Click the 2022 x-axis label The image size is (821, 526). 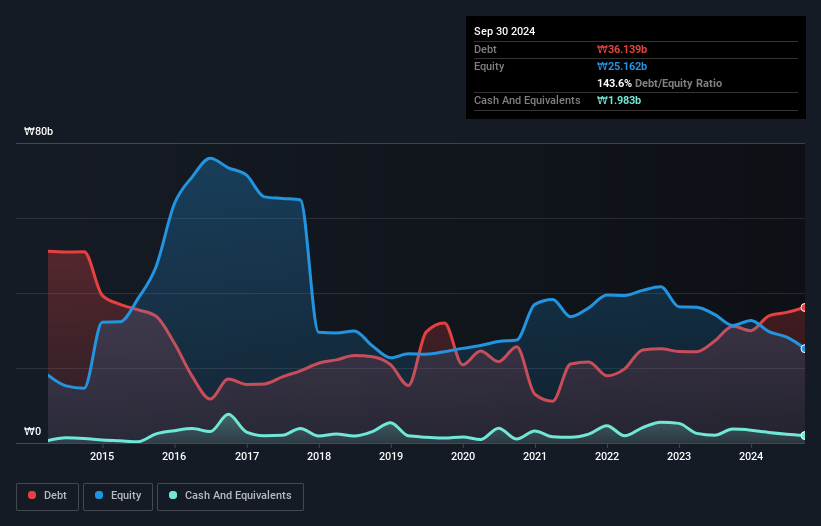pyautogui.click(x=607, y=456)
